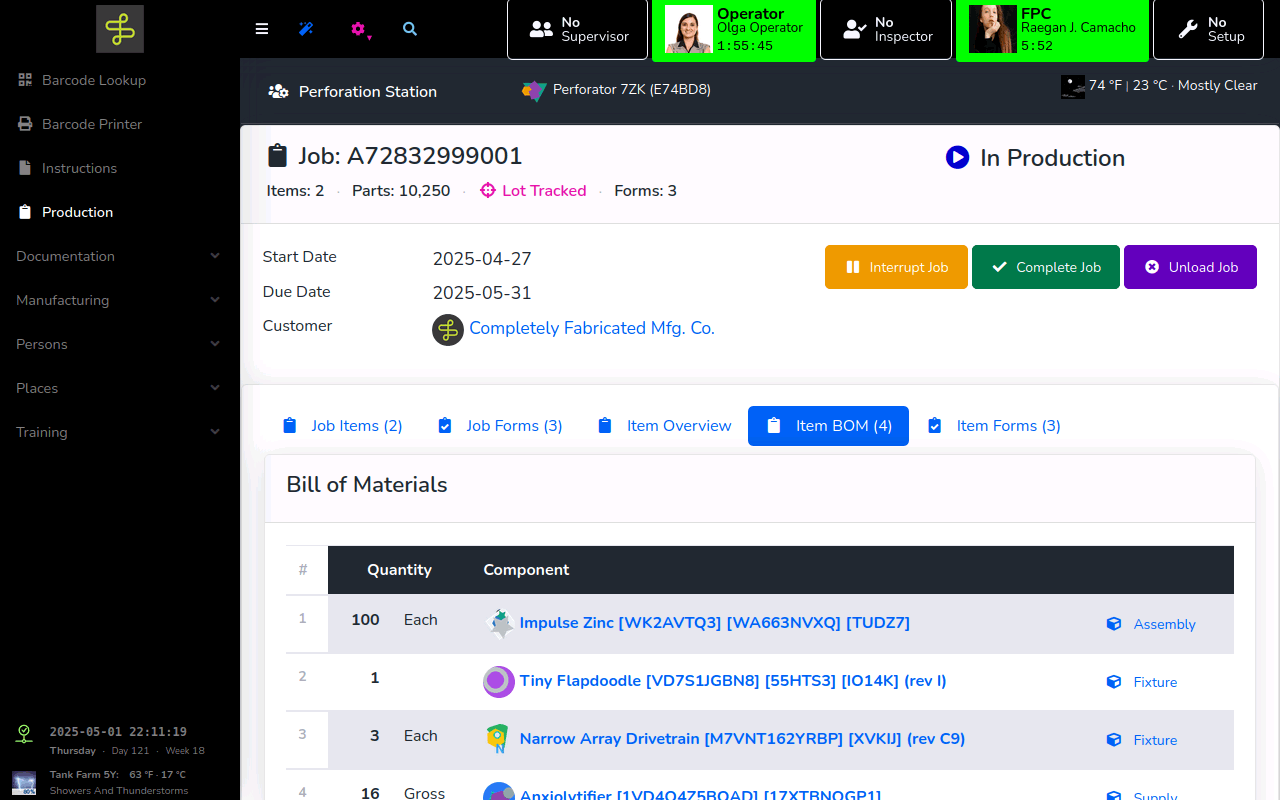Click the 2025-05-01 date and time display
Viewport: 1280px width, 800px height.
coord(118,732)
